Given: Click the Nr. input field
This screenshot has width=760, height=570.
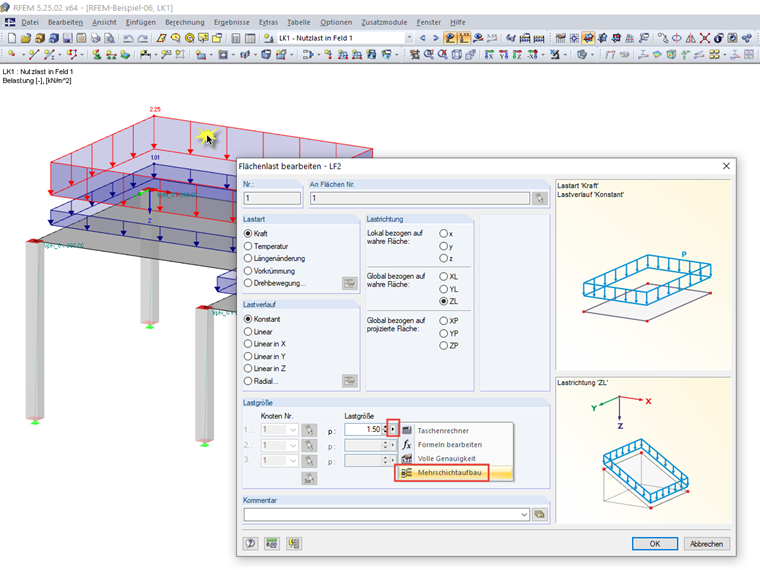Looking at the screenshot, I should [x=272, y=198].
